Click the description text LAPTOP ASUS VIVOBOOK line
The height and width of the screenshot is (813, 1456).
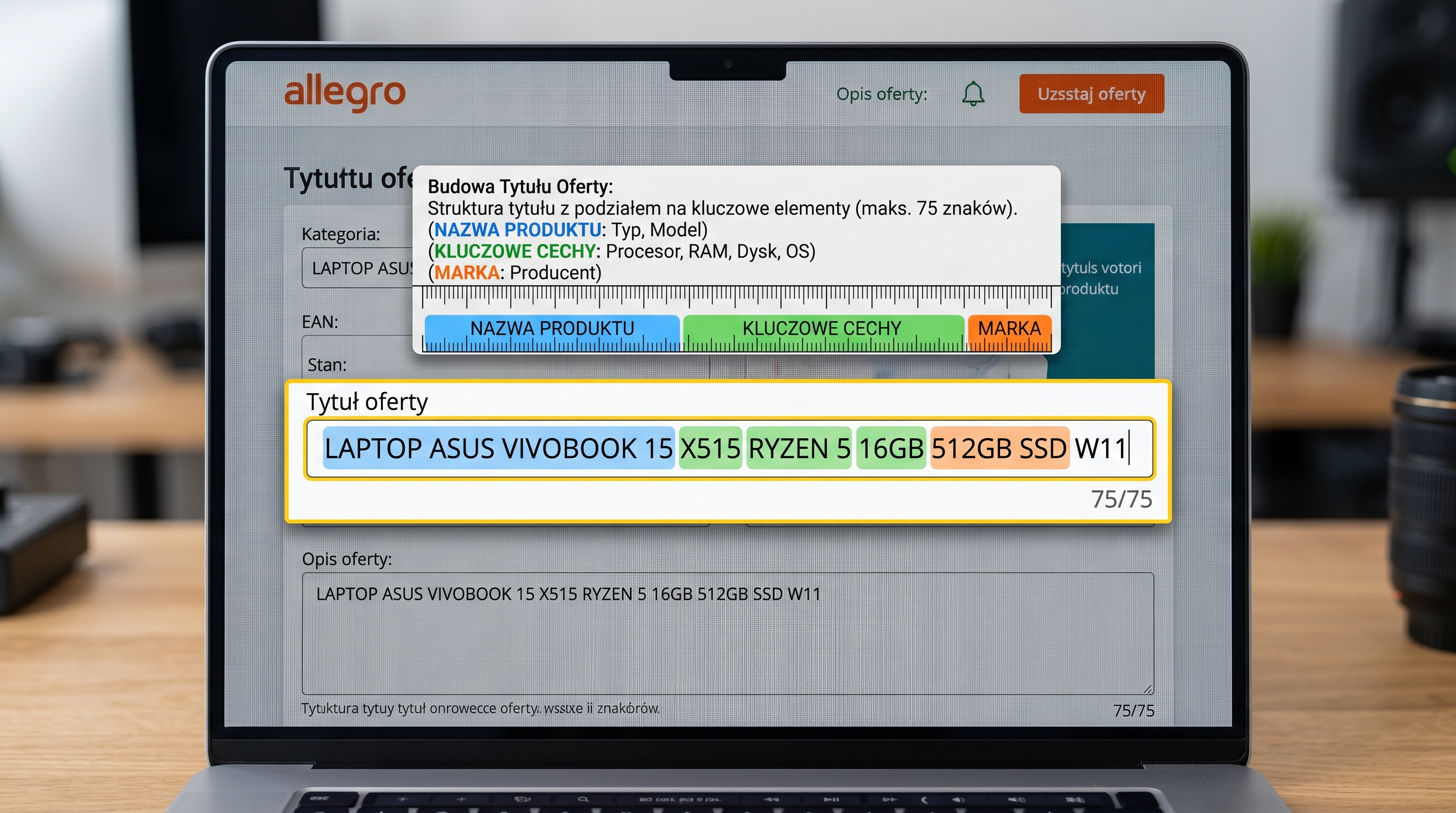coord(568,594)
